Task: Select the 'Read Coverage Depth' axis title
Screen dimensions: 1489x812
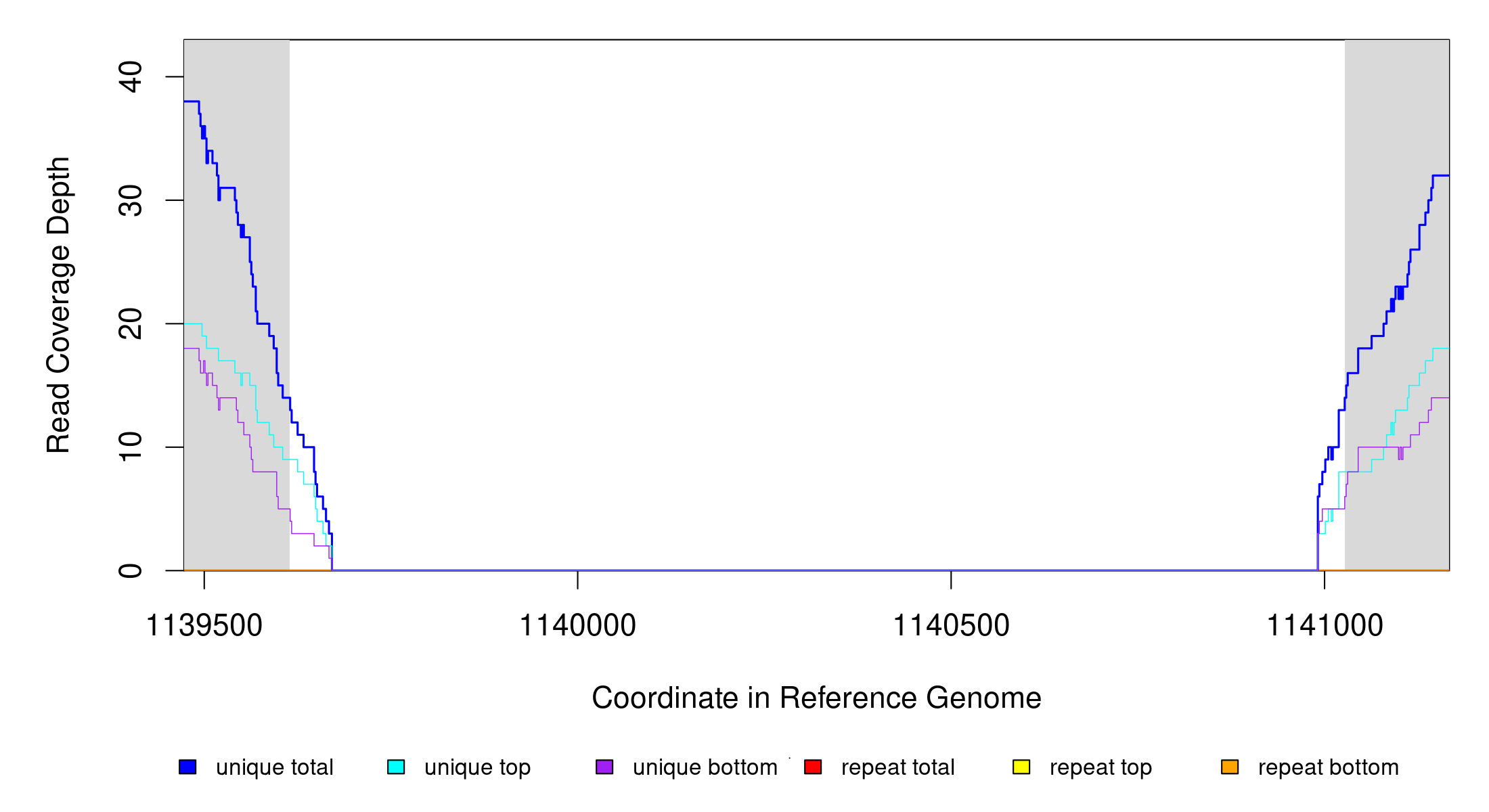Action: [58, 304]
